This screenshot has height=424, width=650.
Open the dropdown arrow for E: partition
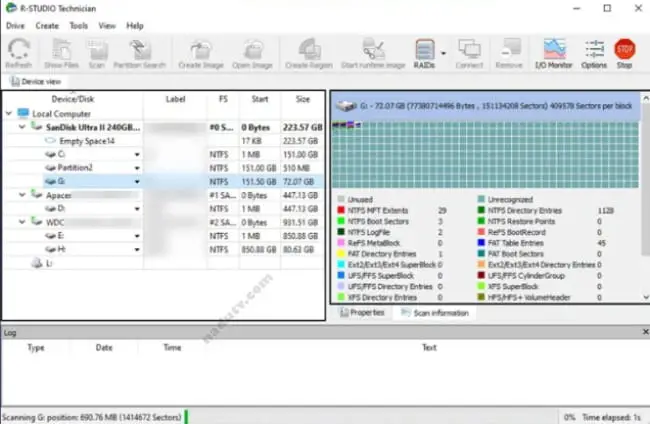137,236
